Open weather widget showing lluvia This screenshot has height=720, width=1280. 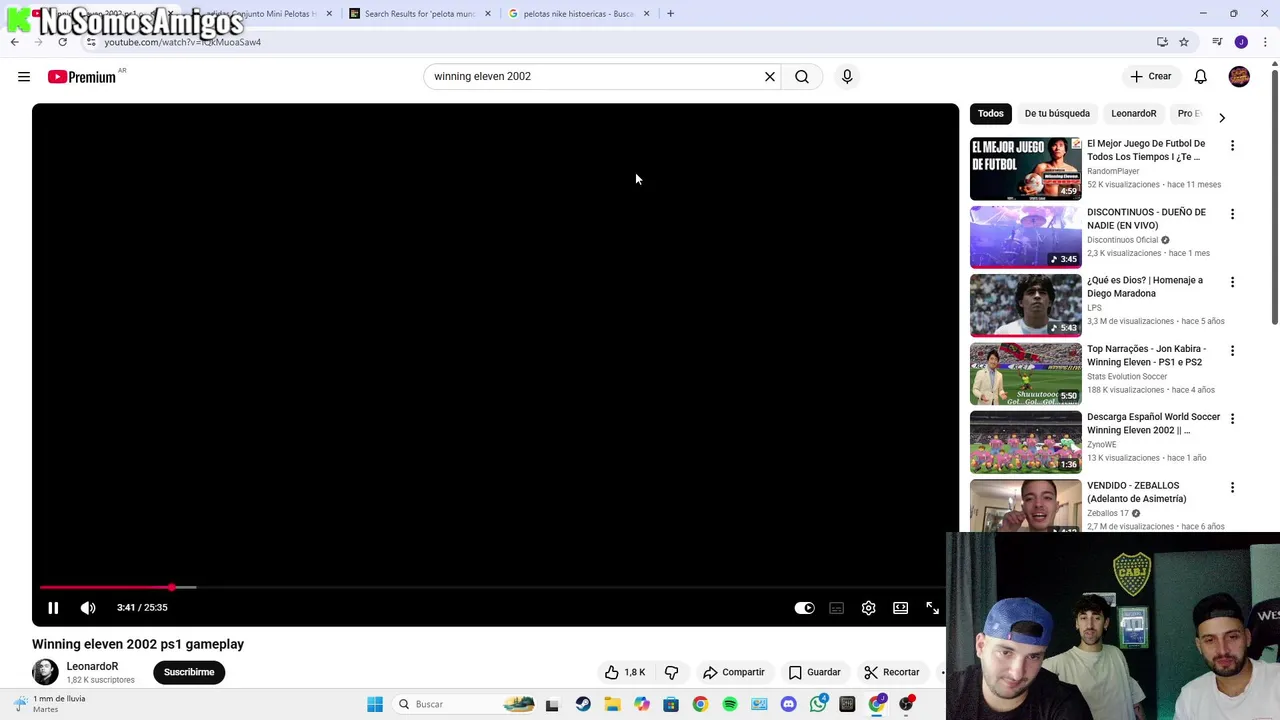coord(50,704)
